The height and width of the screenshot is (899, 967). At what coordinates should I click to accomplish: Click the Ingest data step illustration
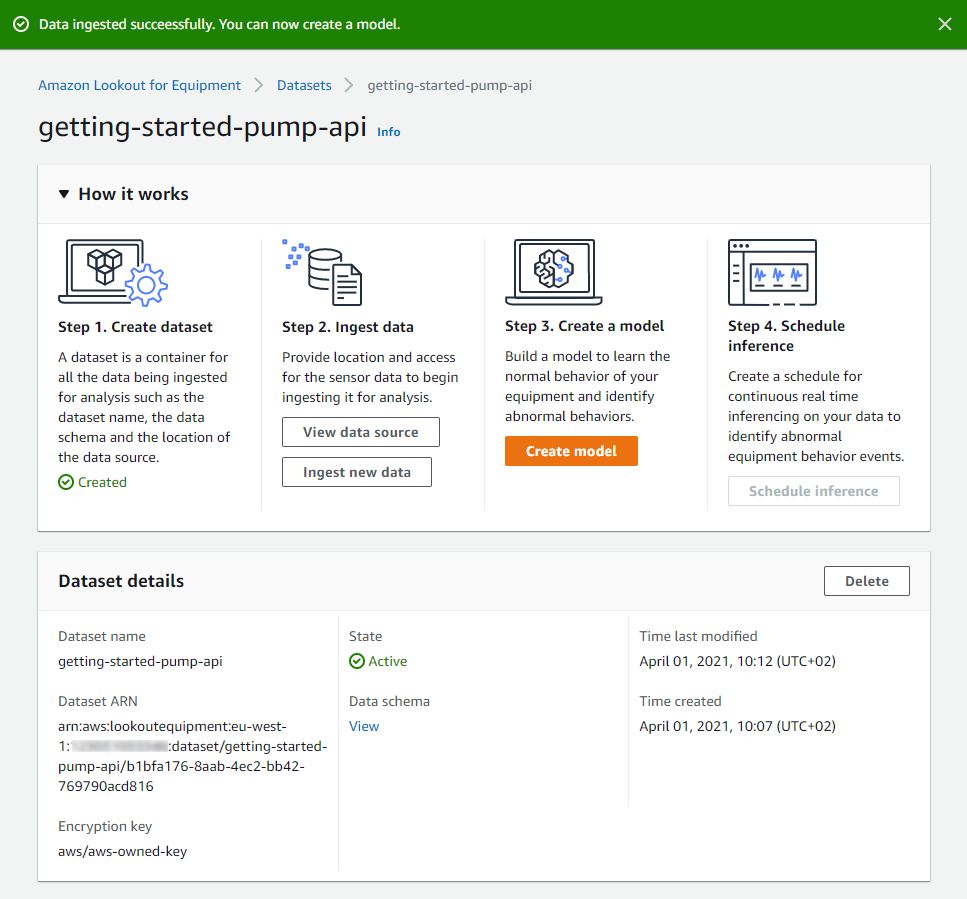[322, 272]
